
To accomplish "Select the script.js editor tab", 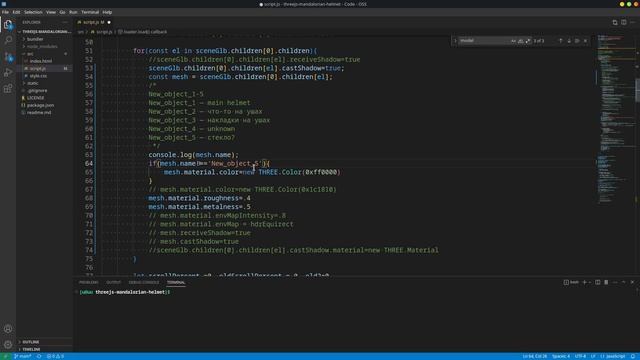I will [x=94, y=22].
